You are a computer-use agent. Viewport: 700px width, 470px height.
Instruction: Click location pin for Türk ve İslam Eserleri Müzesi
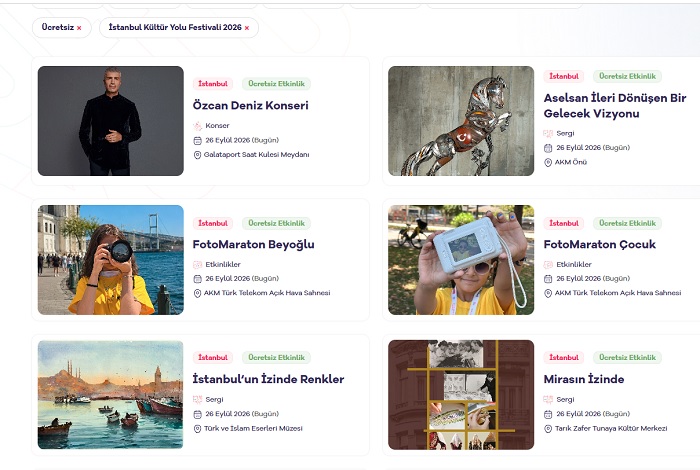(197, 428)
